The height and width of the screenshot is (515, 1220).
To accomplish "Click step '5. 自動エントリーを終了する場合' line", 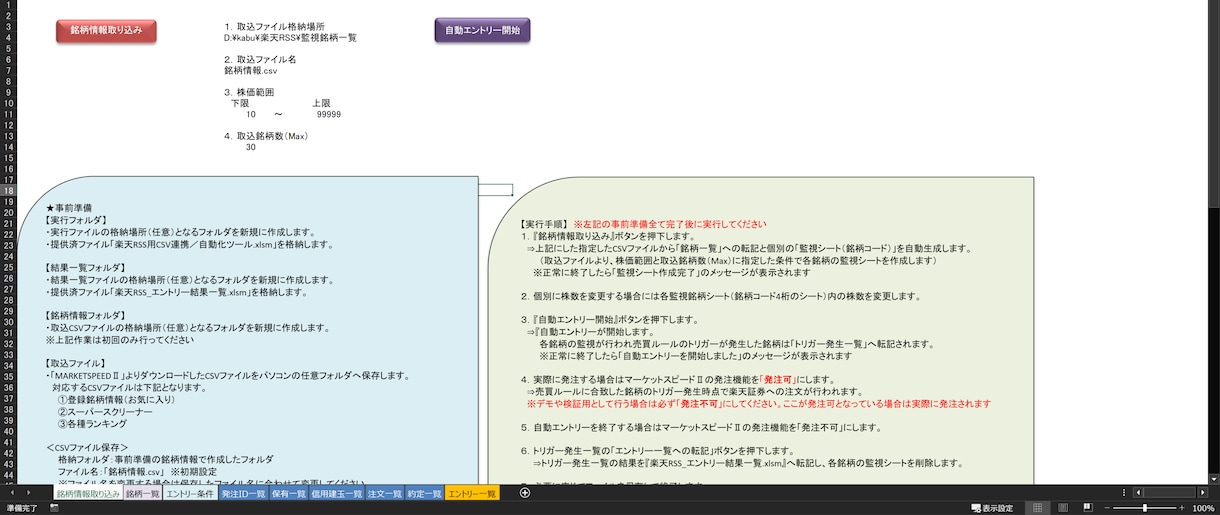I will coord(701,427).
